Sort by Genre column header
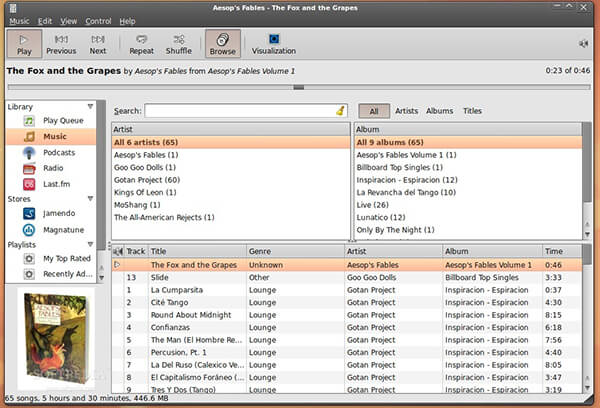This screenshot has height=408, width=600. click(295, 251)
